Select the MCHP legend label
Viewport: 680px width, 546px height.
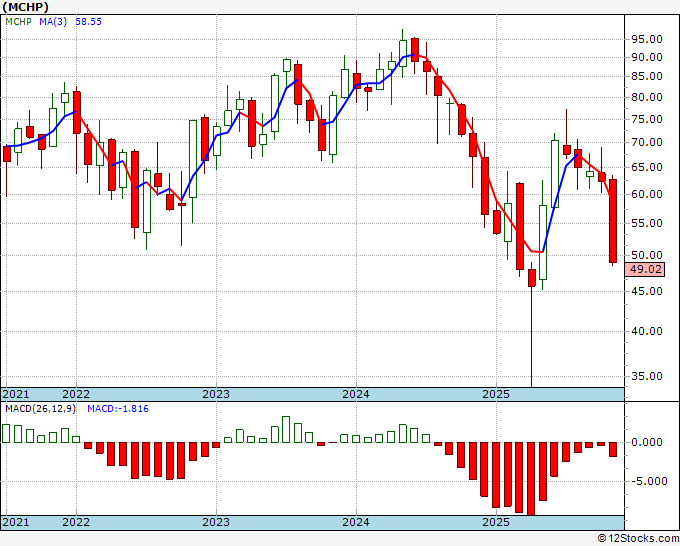point(18,22)
